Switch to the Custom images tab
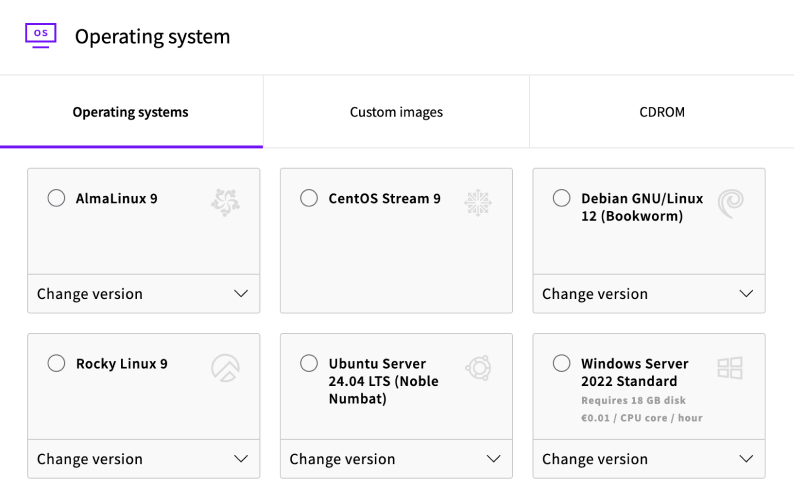This screenshot has width=794, height=498. (396, 112)
